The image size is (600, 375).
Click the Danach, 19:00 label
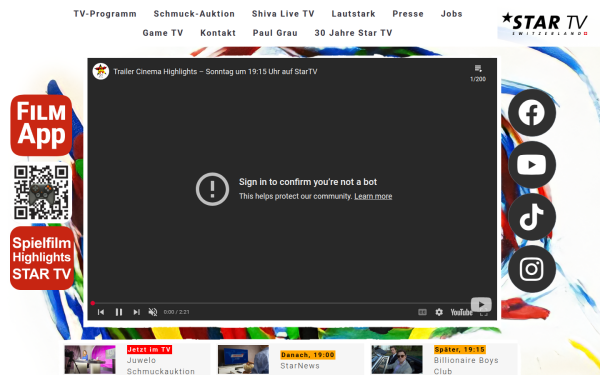tap(308, 355)
